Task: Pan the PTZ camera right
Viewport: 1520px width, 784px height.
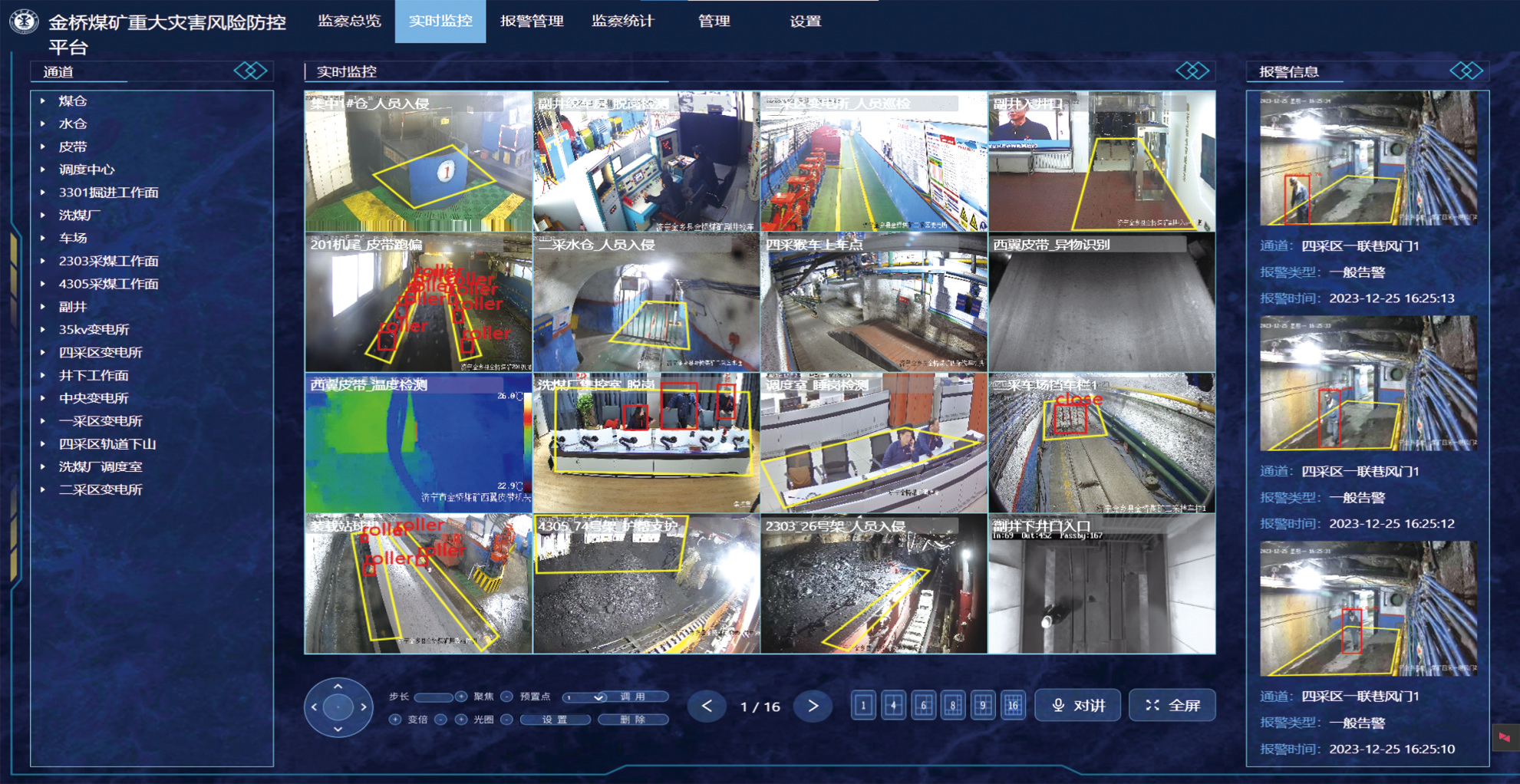Action: pyautogui.click(x=364, y=707)
